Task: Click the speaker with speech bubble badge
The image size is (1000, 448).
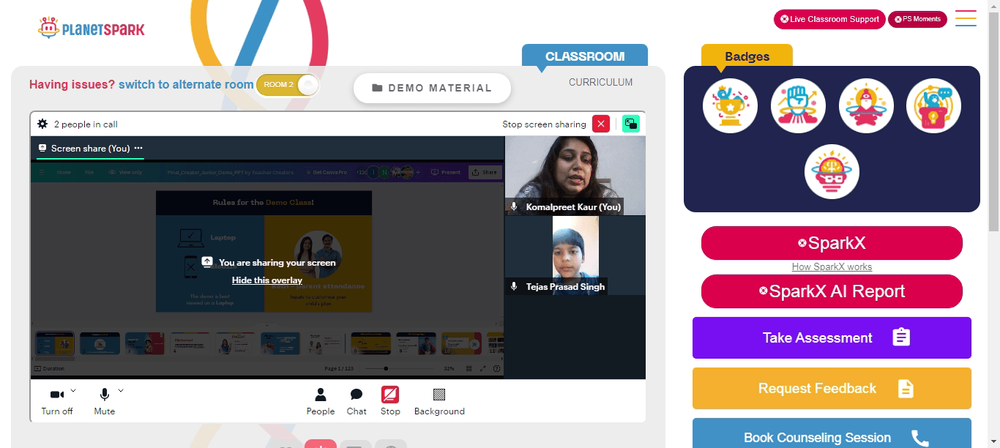Action: point(934,106)
